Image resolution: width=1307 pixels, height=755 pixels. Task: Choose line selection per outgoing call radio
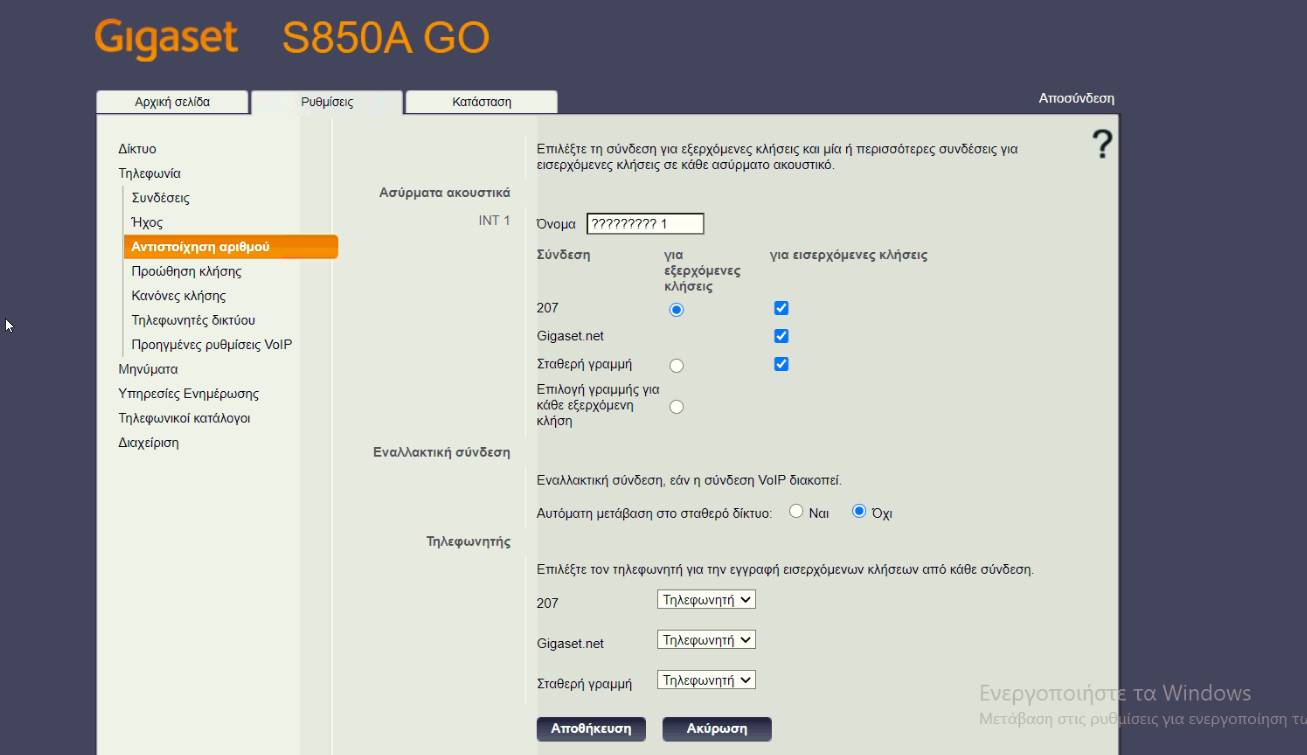click(676, 407)
